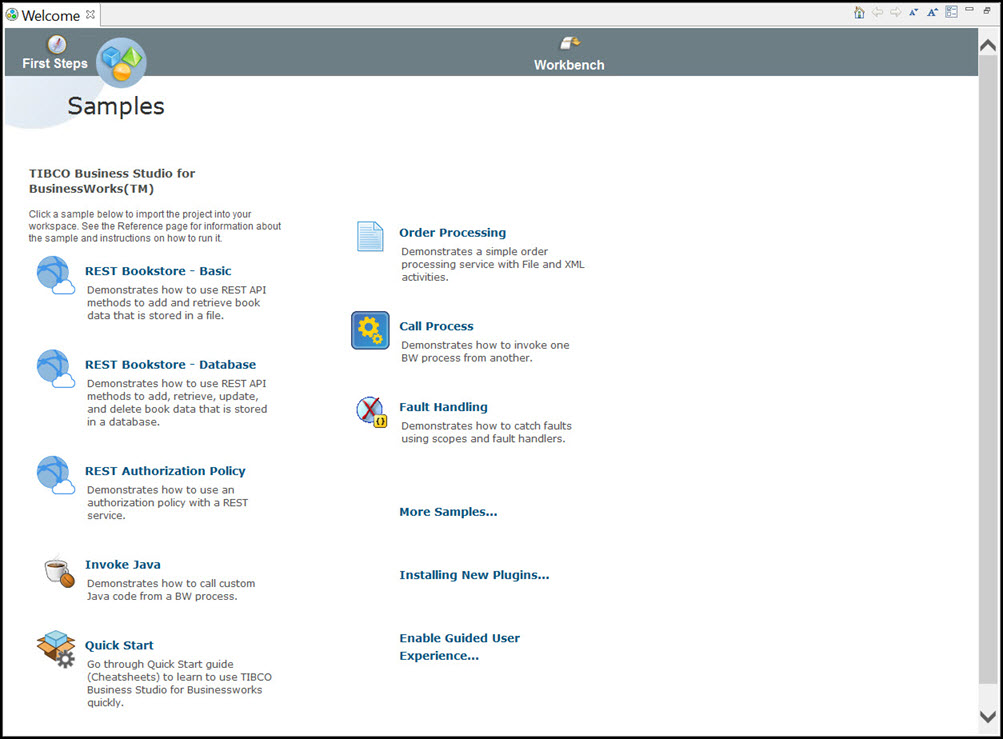
Task: Launch the Quick Start guide link
Action: point(119,646)
